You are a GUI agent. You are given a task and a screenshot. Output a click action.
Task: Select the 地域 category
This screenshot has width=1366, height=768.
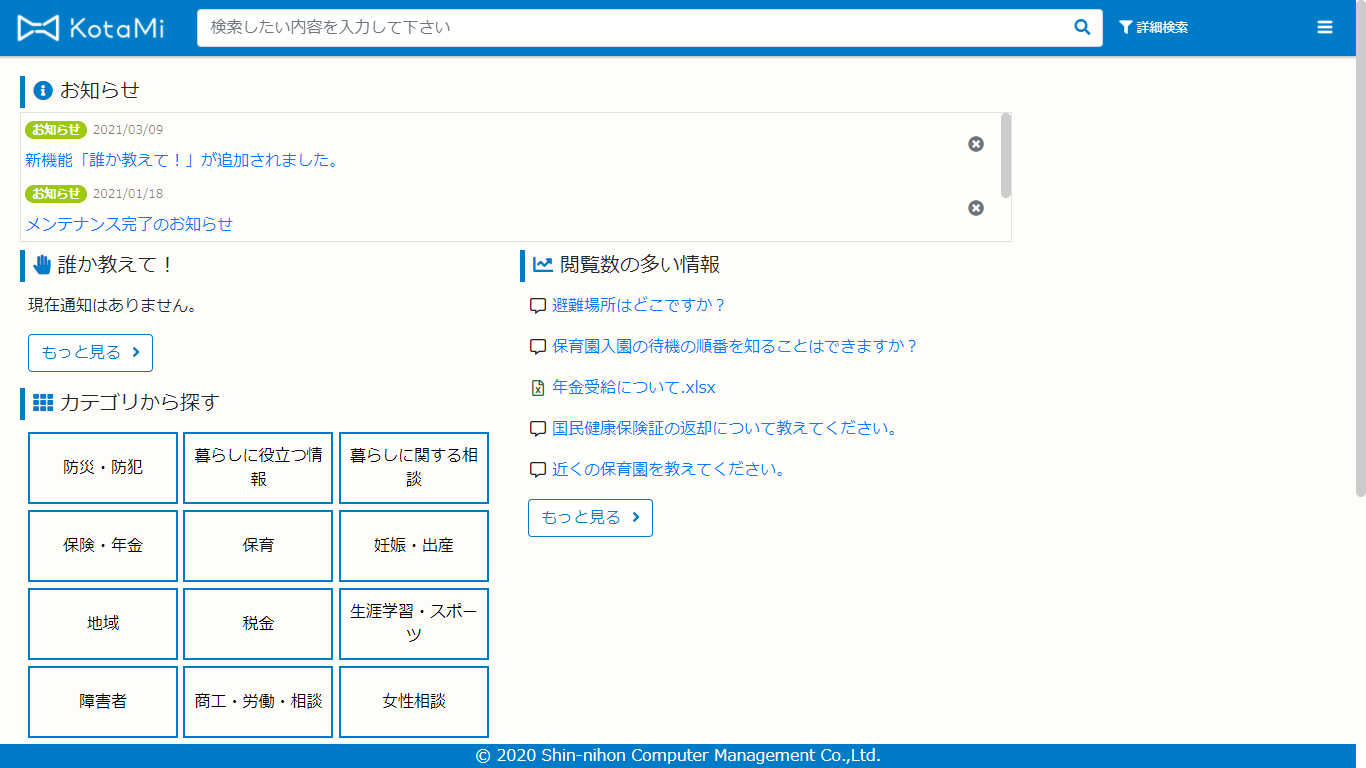point(103,624)
